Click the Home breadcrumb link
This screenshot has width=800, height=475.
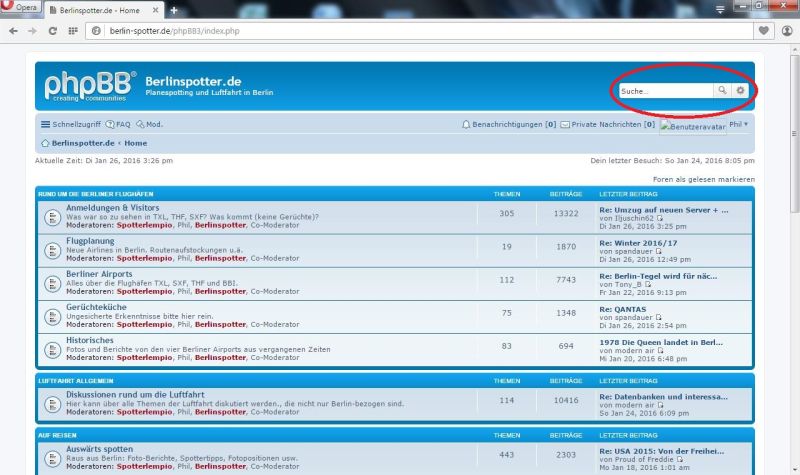136,143
